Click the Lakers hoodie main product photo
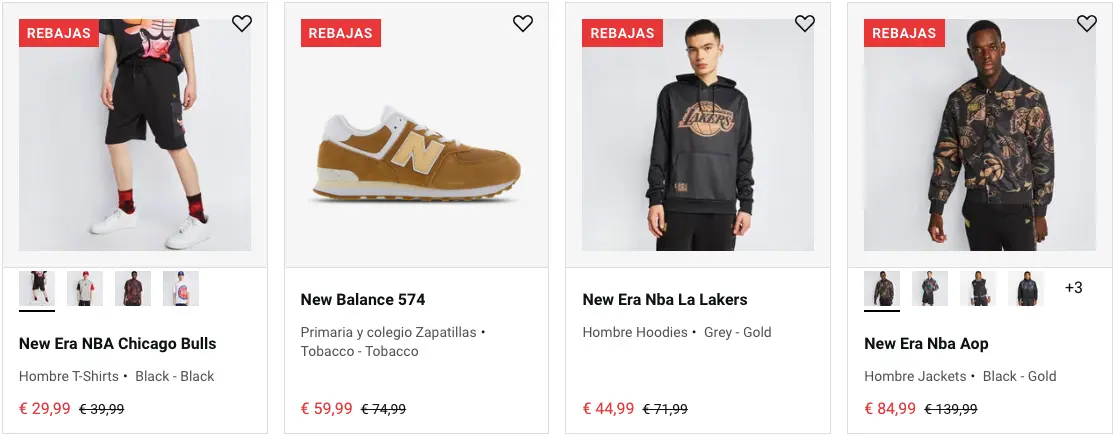Screen dimensions: 1113x435 698,140
